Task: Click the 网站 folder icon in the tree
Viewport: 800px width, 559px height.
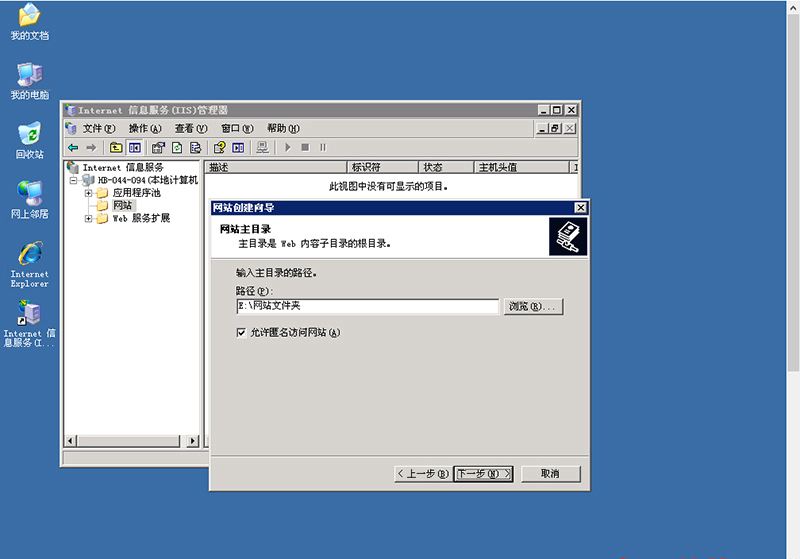Action: click(x=103, y=206)
